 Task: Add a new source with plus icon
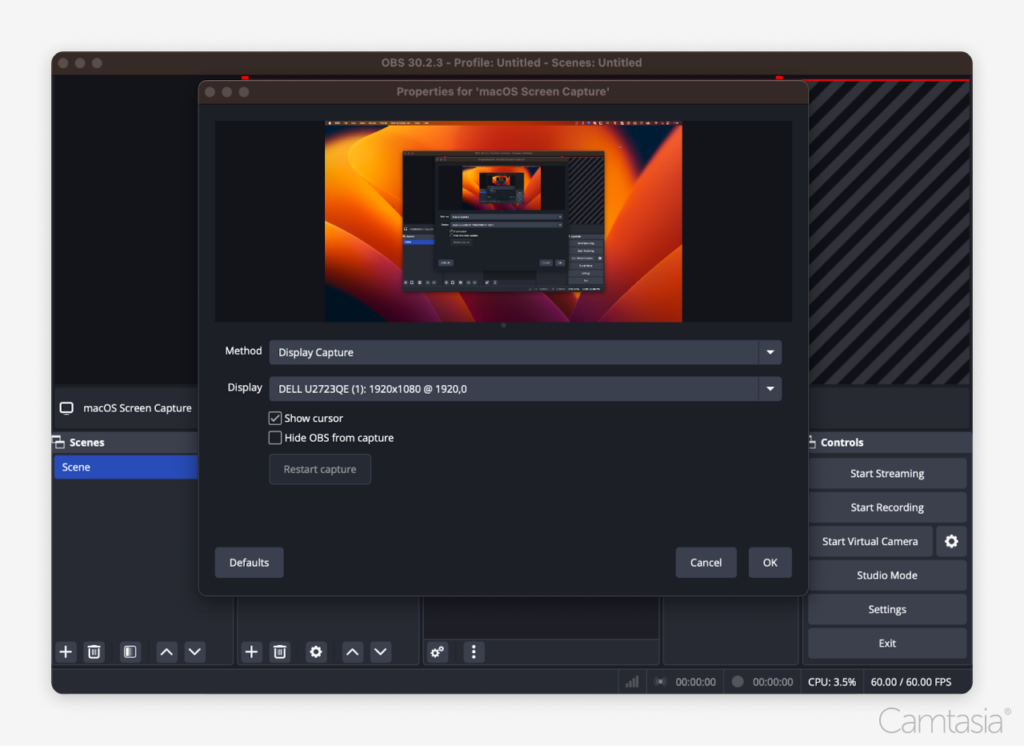point(251,651)
